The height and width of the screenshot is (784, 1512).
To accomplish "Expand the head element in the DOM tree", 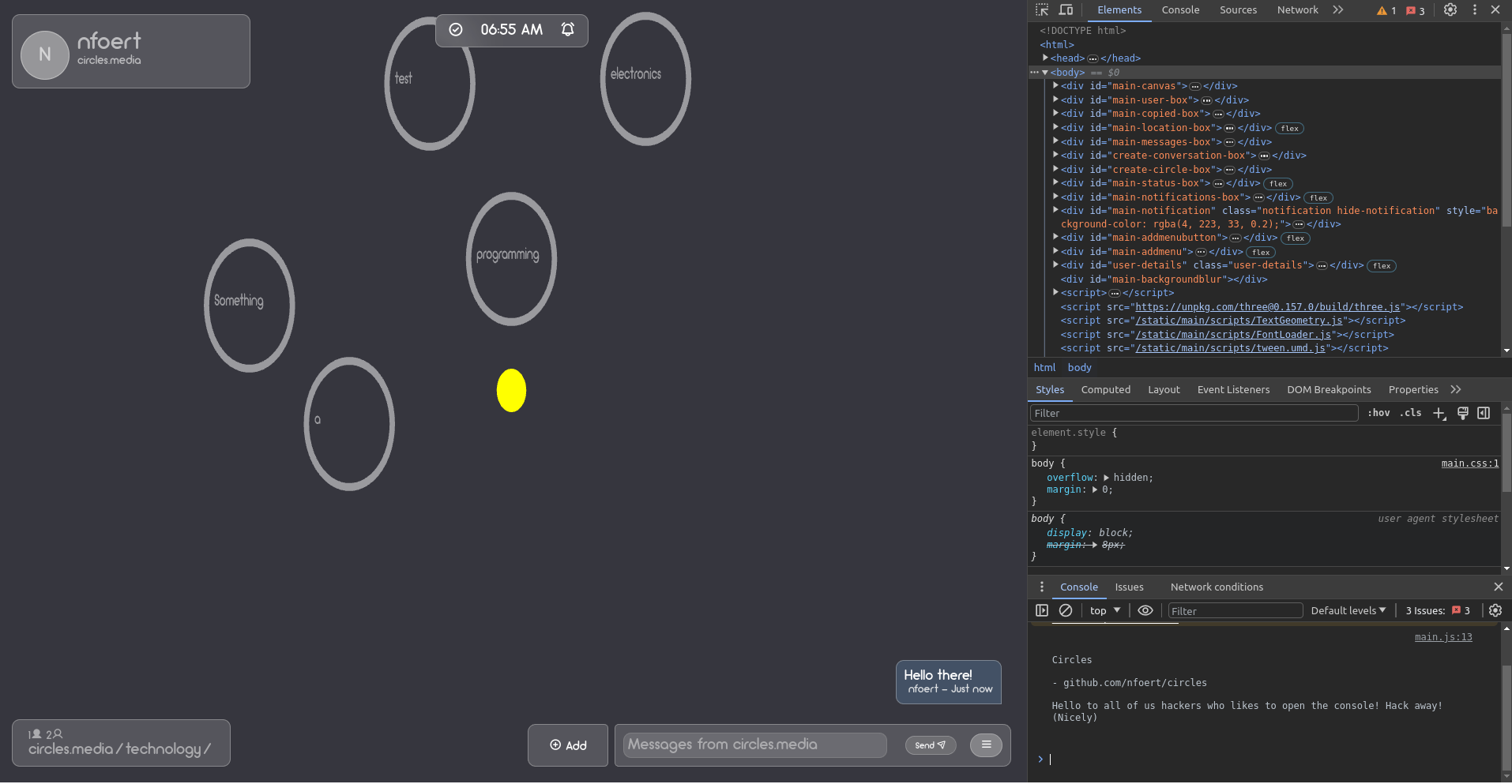I will pyautogui.click(x=1046, y=58).
